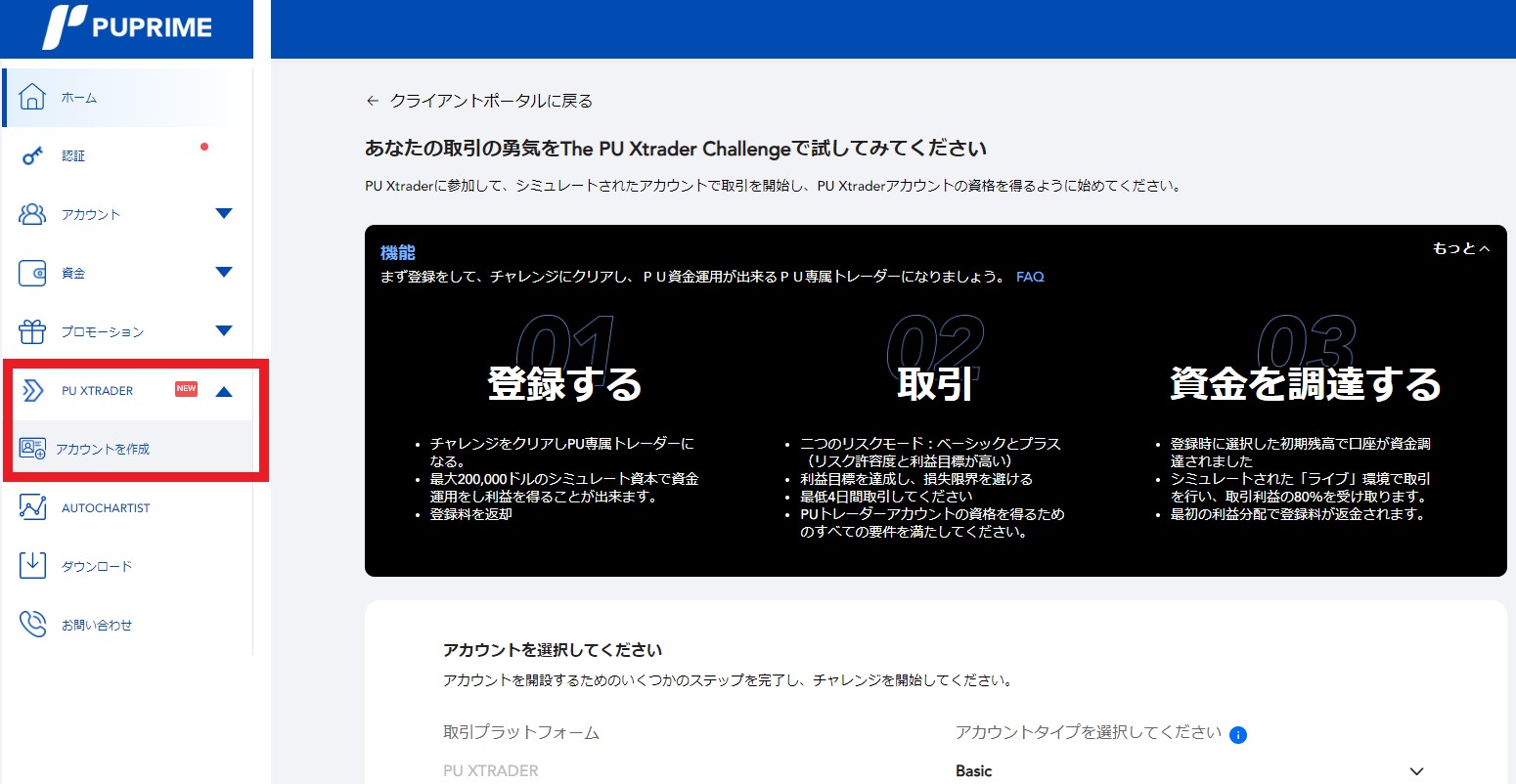Collapse the PU XTRADER menu arrow
This screenshot has height=784, width=1516.
(224, 392)
